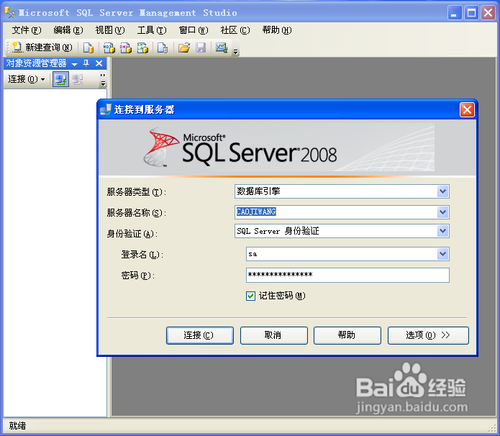Screen dimensions: 500x436
Task: Open the 窗口(W) menu
Action: pos(193,30)
